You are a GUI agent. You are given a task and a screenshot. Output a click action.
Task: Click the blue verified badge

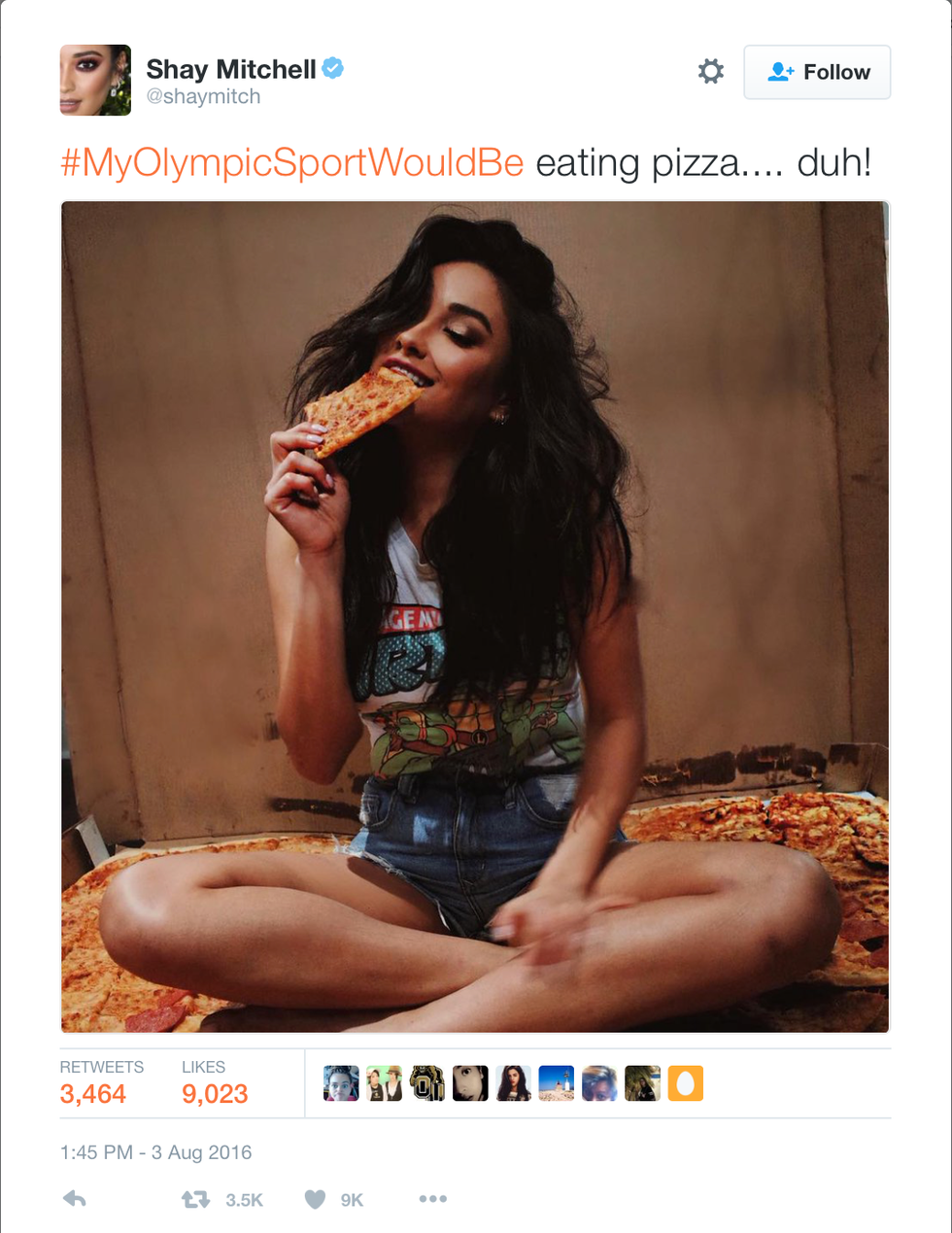coord(333,68)
